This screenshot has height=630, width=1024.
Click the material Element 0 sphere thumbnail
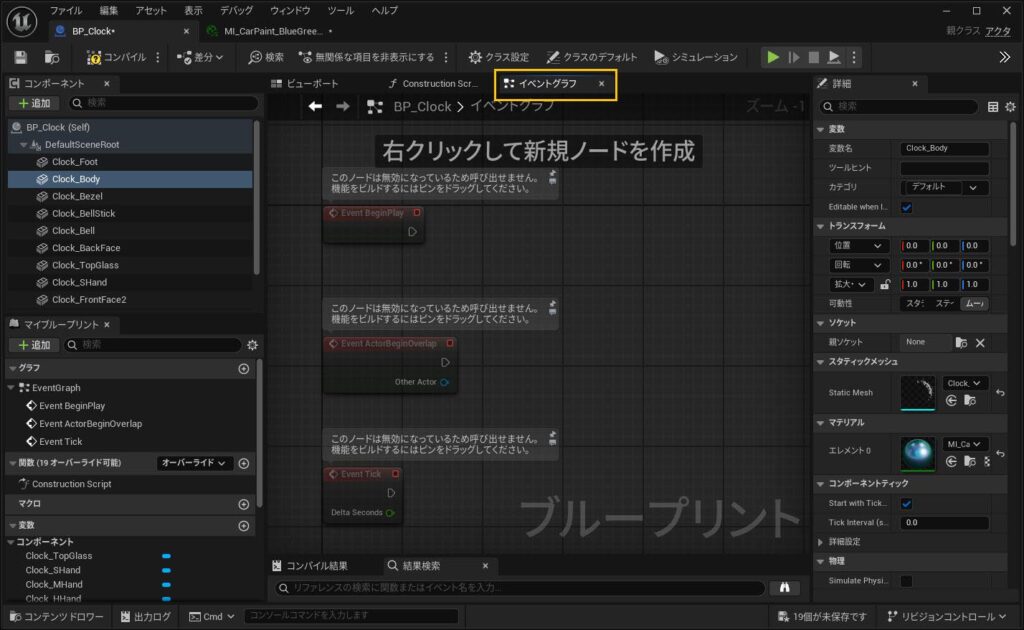[x=917, y=451]
